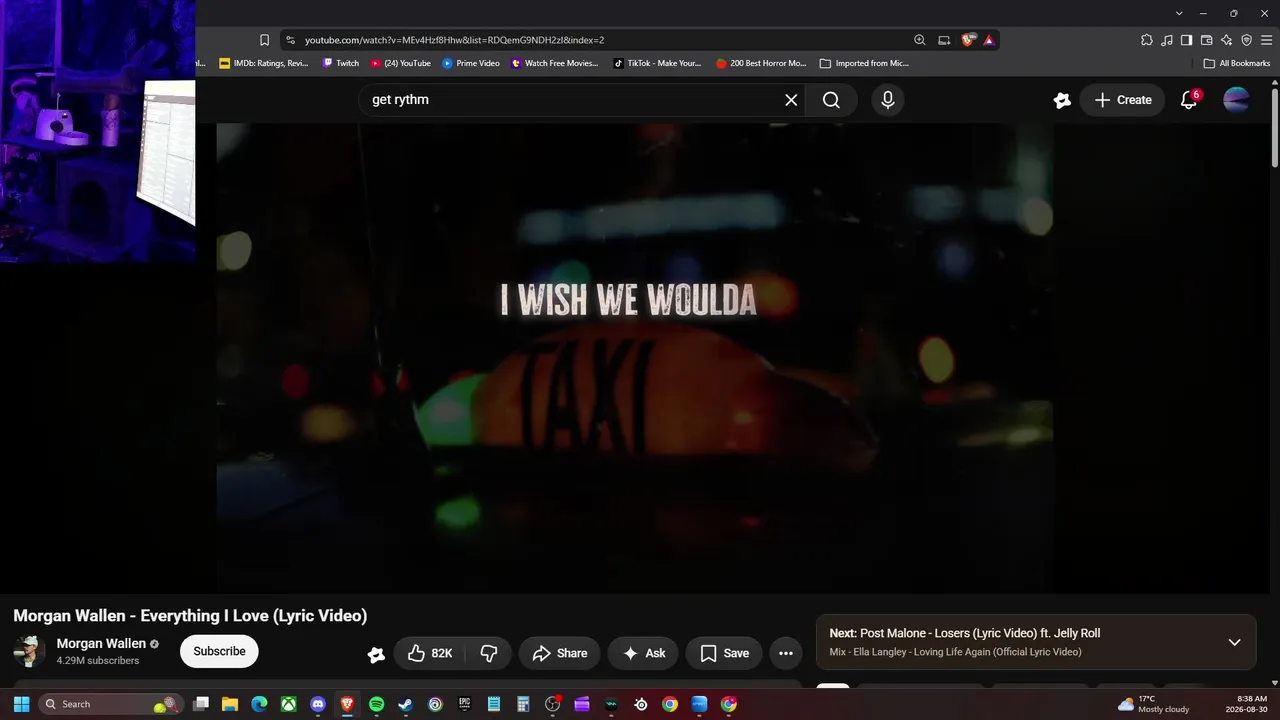
Task: Click the video player showing TAXI scene
Action: tap(634, 358)
